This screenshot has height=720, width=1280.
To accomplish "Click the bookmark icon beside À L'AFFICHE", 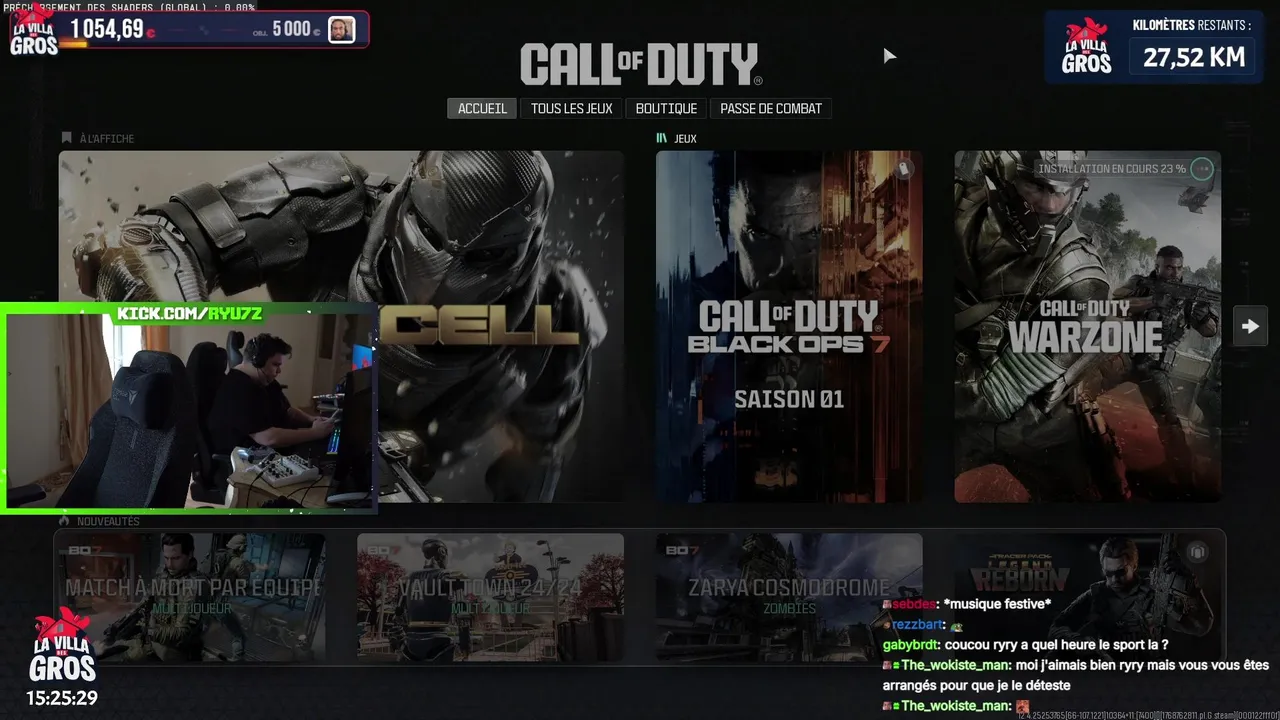I will (x=67, y=138).
